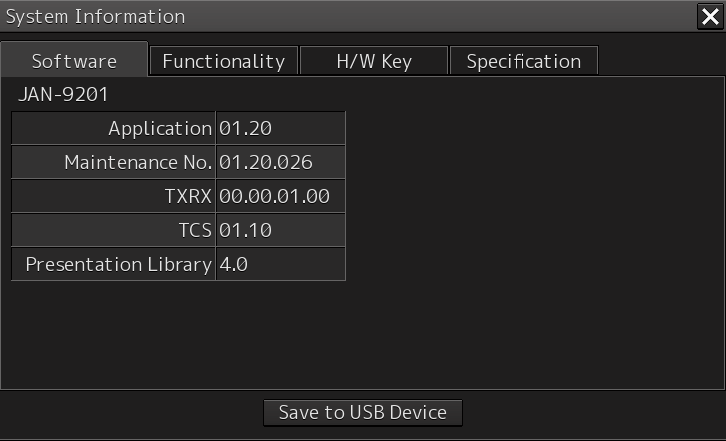Viewport: 726px width, 441px height.
Task: Switch to the Software tab
Action: (74, 61)
